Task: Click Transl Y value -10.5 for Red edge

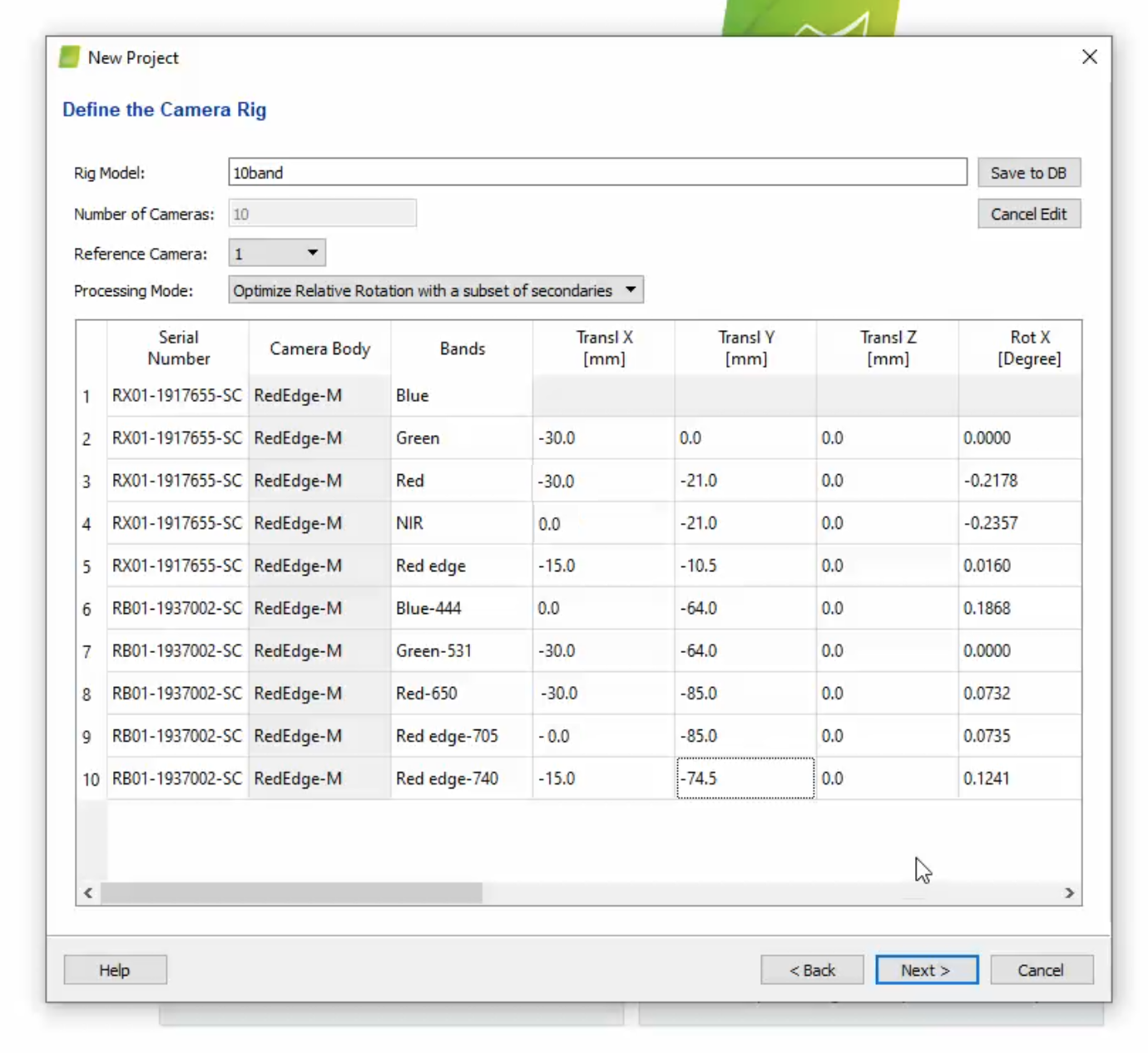Action: tap(745, 566)
